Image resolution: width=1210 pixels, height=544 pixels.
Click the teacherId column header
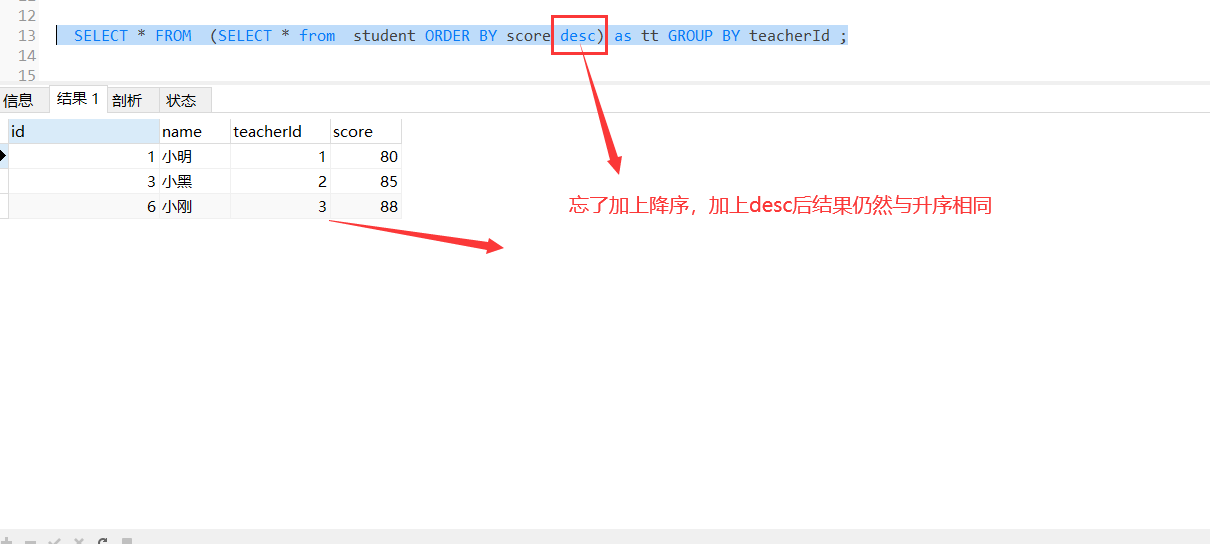tap(280, 131)
